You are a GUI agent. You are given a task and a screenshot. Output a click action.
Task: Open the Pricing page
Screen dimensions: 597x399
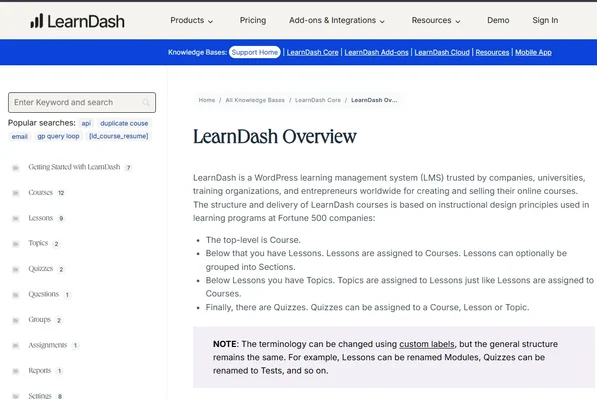[x=253, y=21]
